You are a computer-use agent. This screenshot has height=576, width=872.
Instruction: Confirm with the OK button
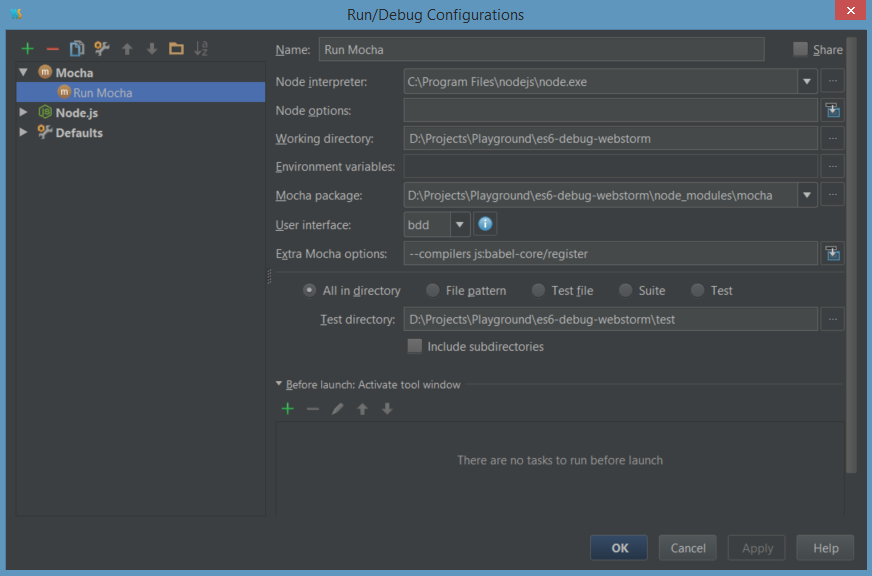tap(619, 548)
